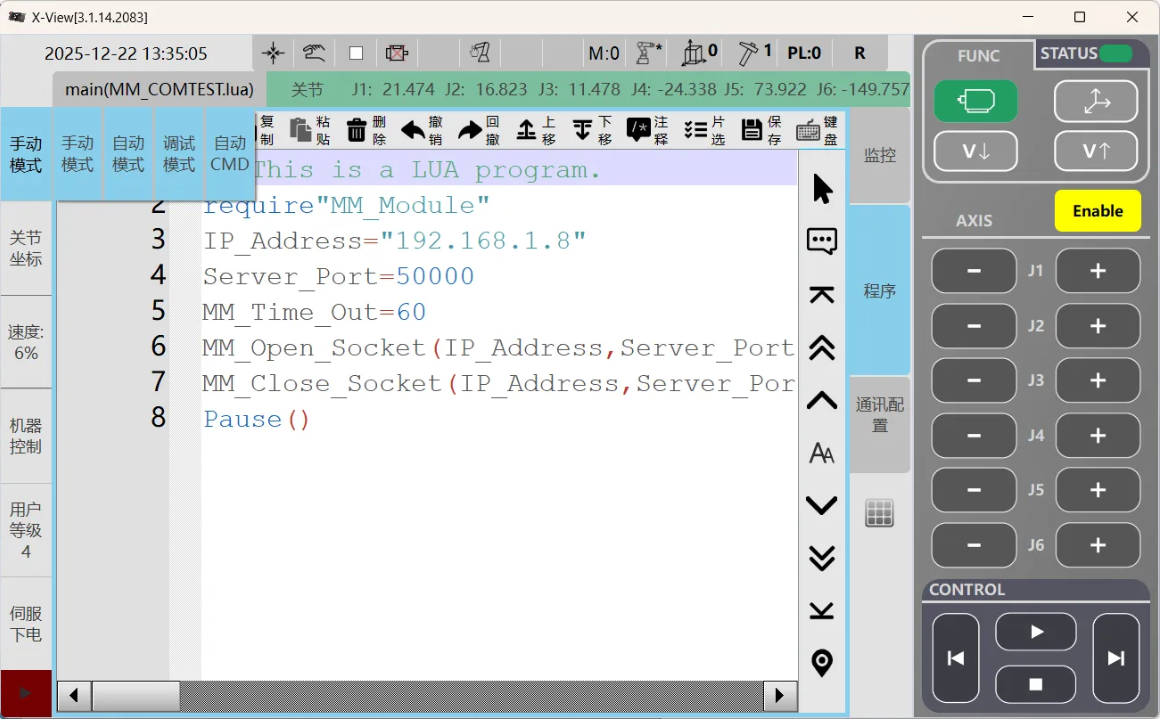Click the horizontal scrollbar right arrow
The image size is (1160, 719).
coord(780,695)
